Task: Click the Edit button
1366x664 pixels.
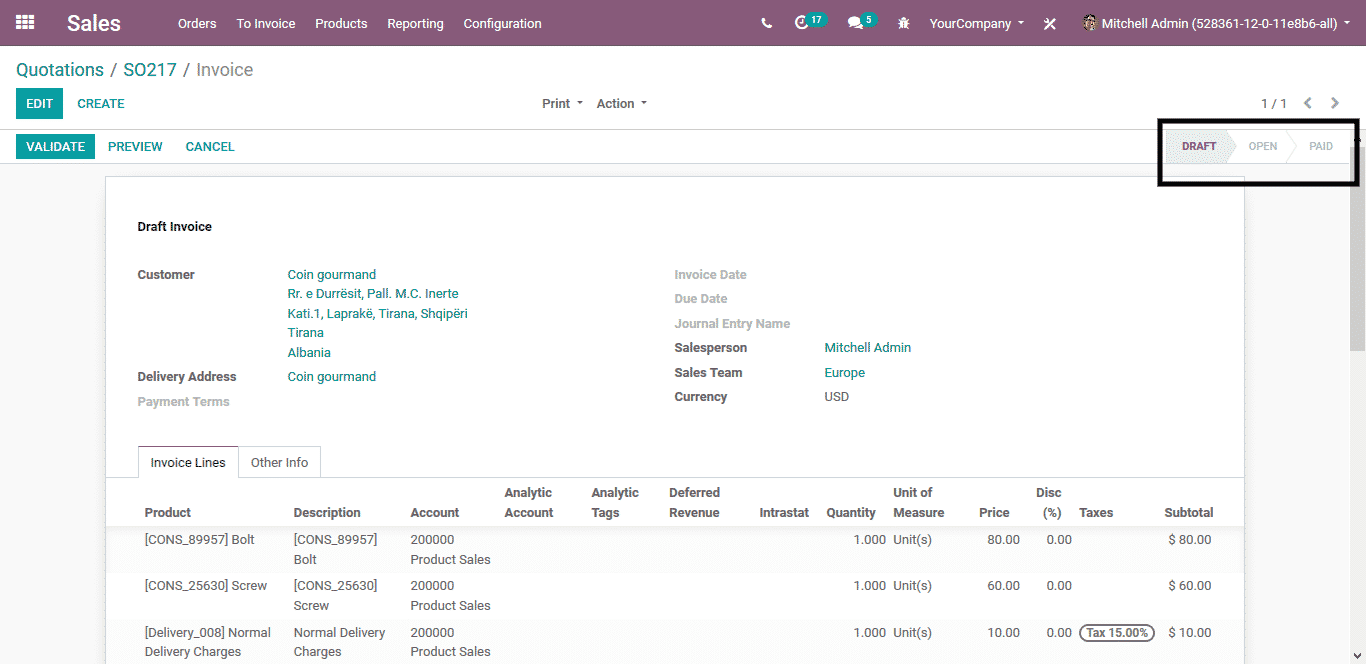Action: [x=39, y=103]
